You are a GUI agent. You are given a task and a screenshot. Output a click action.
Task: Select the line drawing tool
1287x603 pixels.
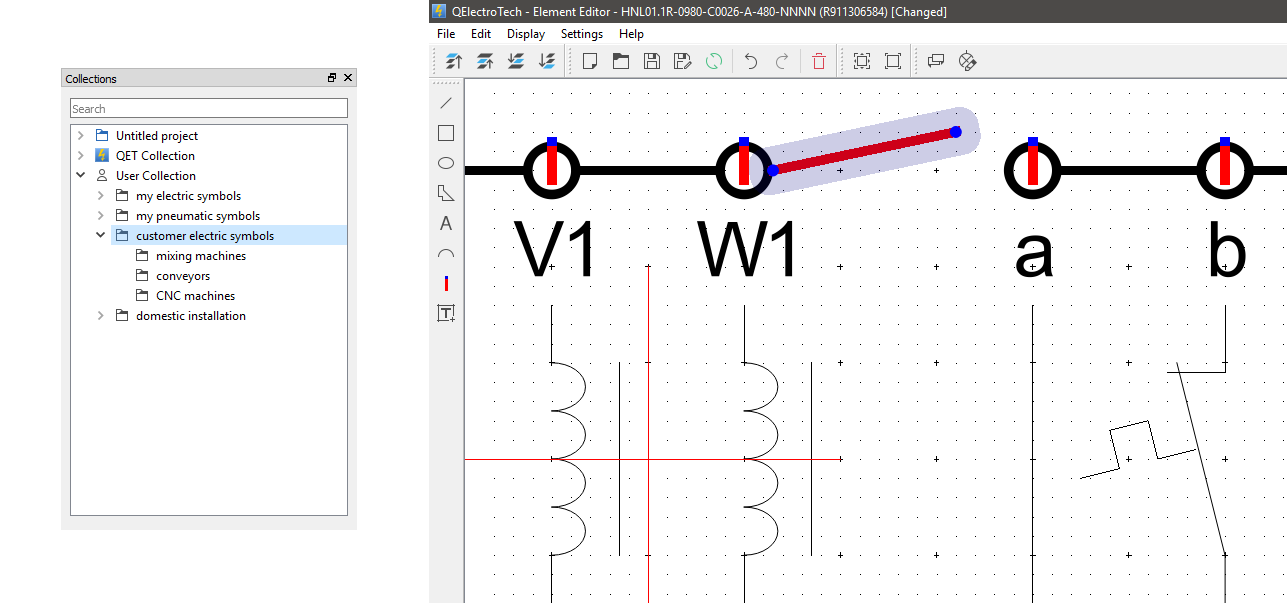[446, 103]
